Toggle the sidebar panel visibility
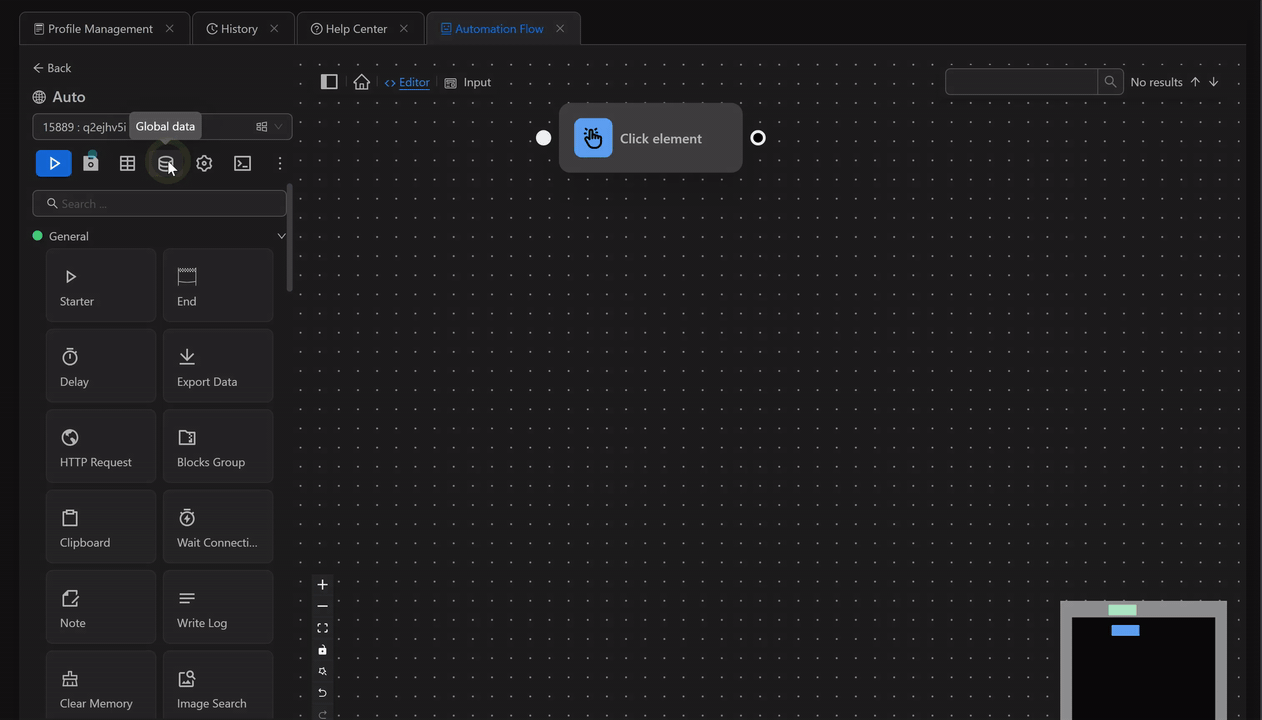 (329, 81)
